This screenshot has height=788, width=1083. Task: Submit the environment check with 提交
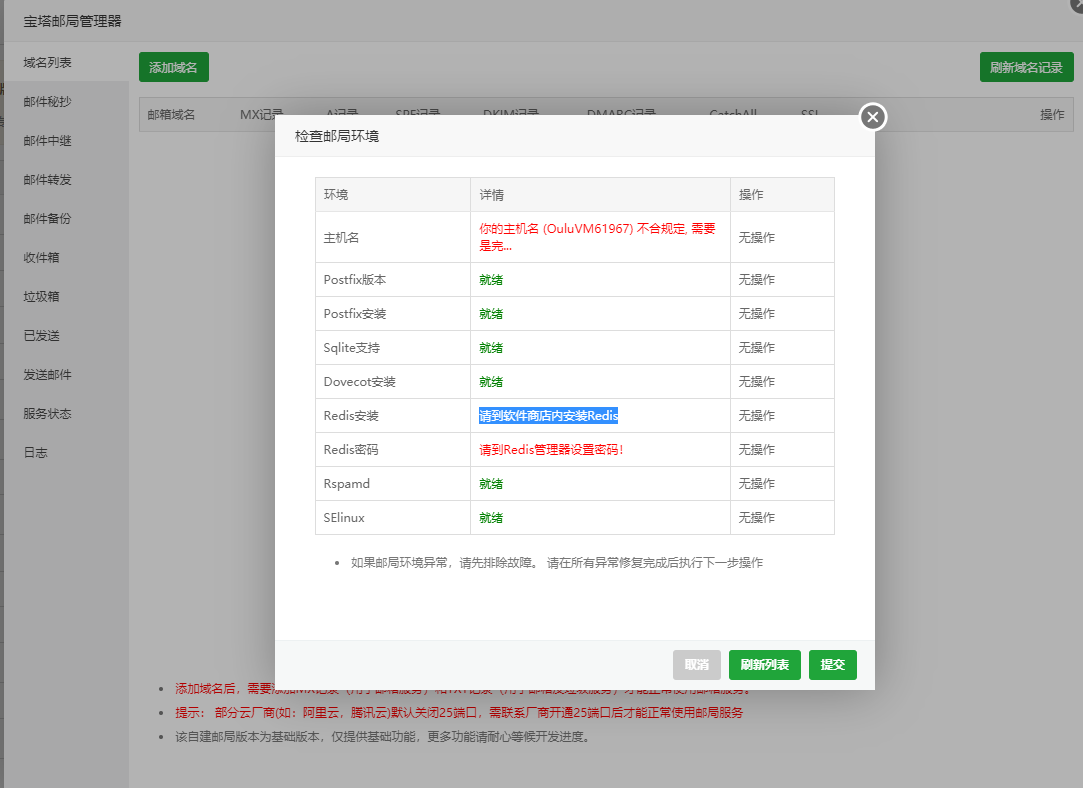[832, 665]
